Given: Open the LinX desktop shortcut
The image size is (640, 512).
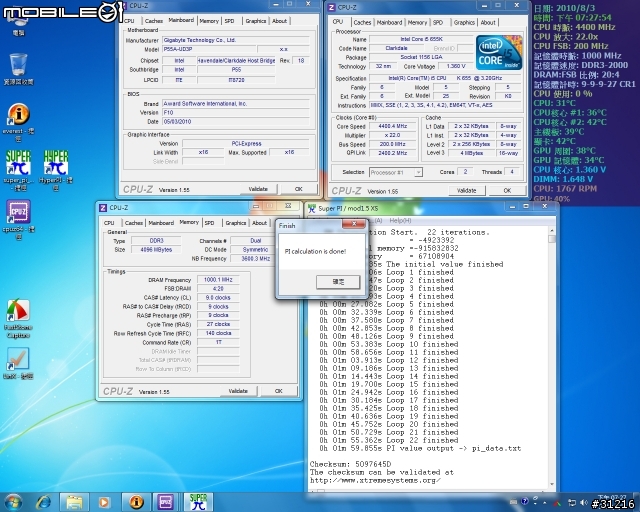Looking at the screenshot, I should [x=18, y=363].
